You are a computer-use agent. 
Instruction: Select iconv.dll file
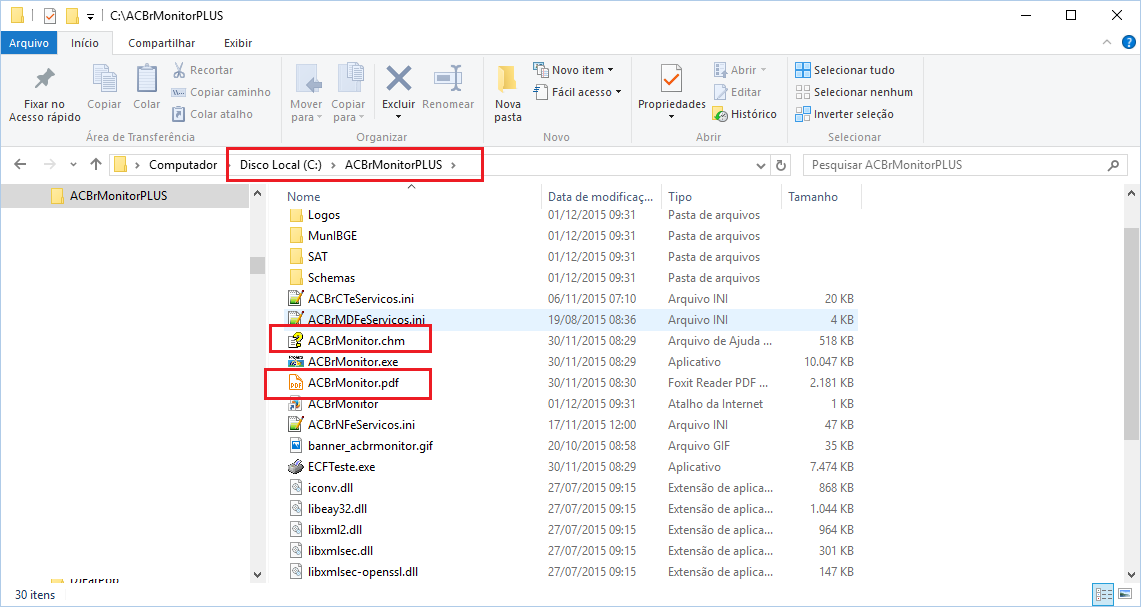coord(330,488)
